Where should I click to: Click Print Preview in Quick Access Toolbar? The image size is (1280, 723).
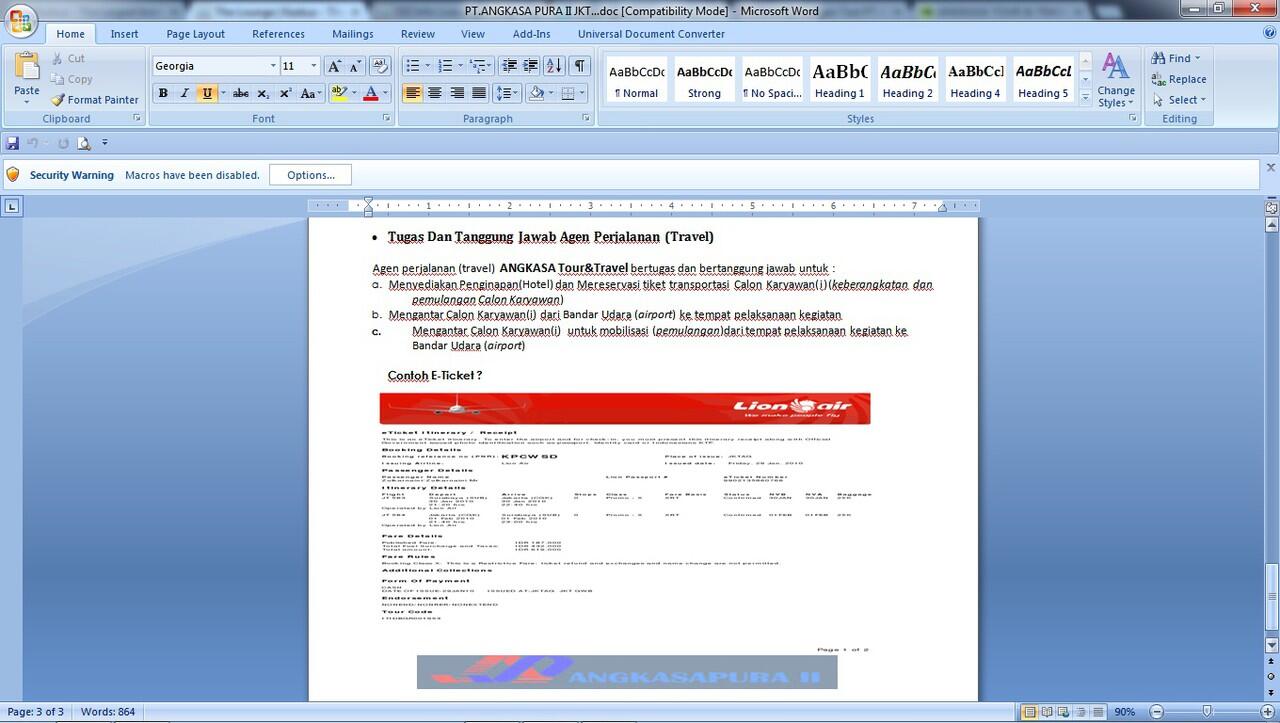click(x=83, y=143)
